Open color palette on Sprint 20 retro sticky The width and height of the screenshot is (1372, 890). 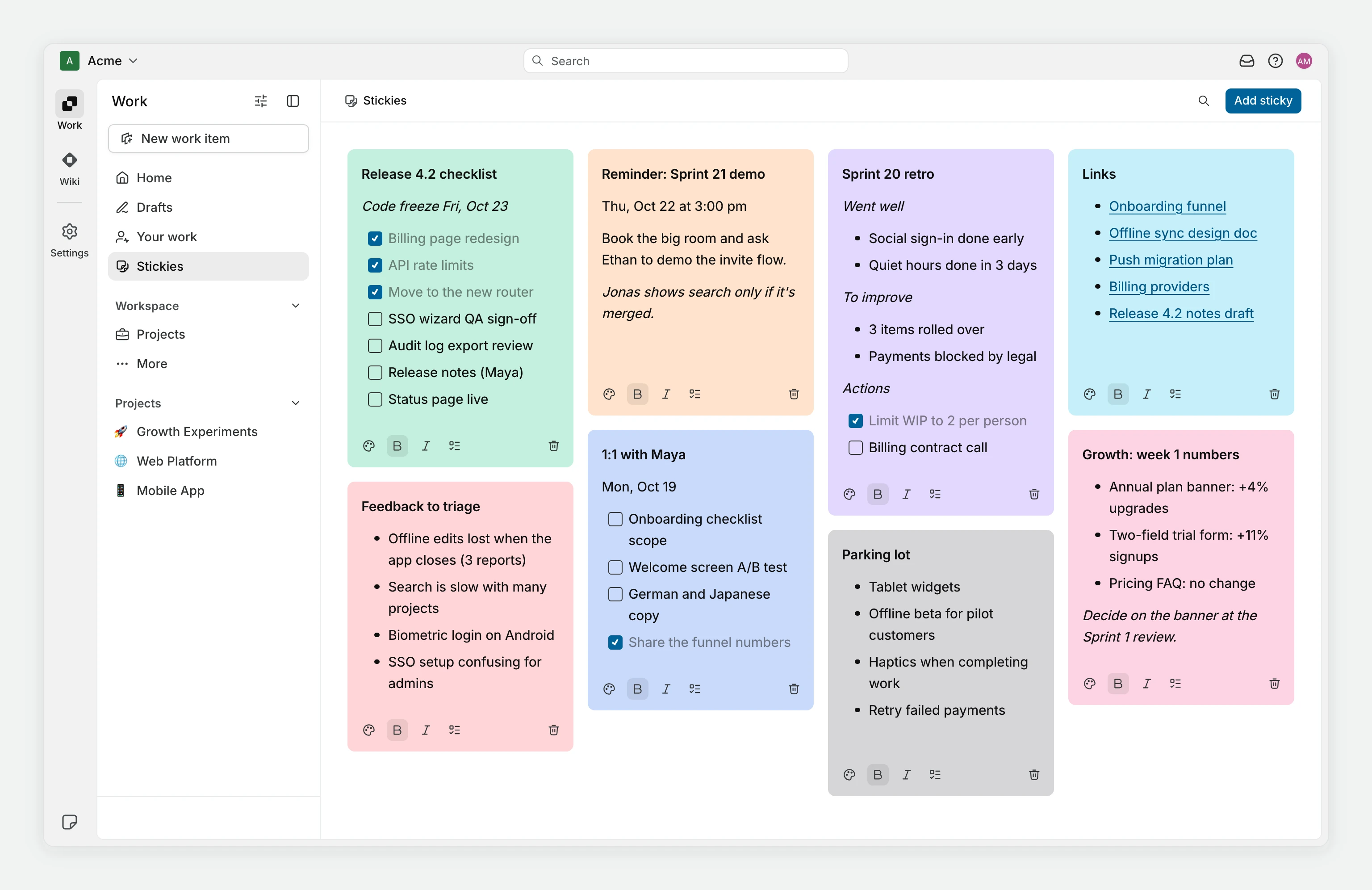(849, 494)
